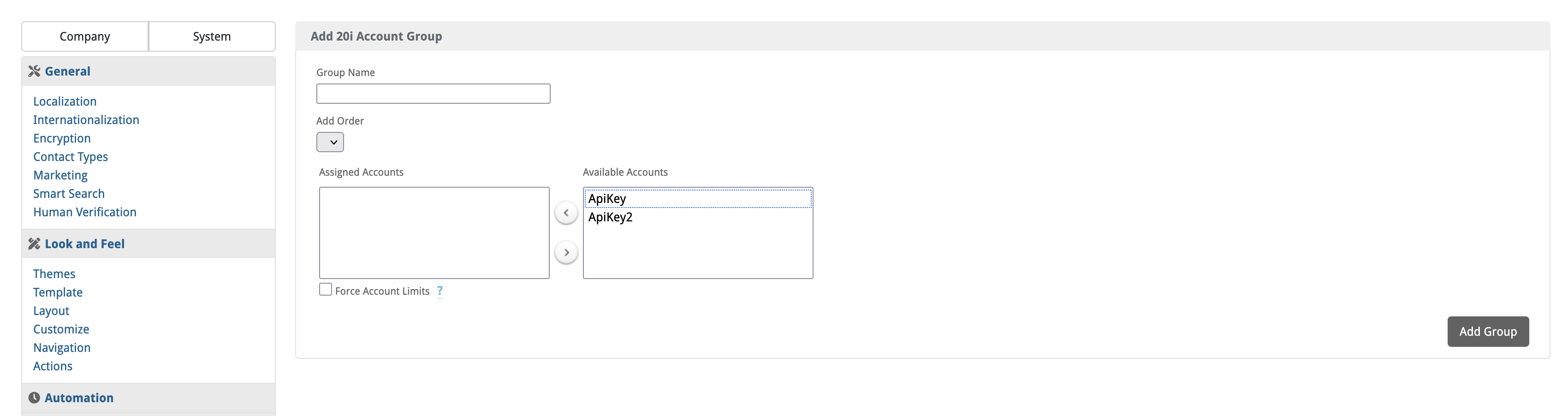Screen dimensions: 1568x416
Task: Select ApiKey2 in Available Accounts
Action: pos(698,217)
